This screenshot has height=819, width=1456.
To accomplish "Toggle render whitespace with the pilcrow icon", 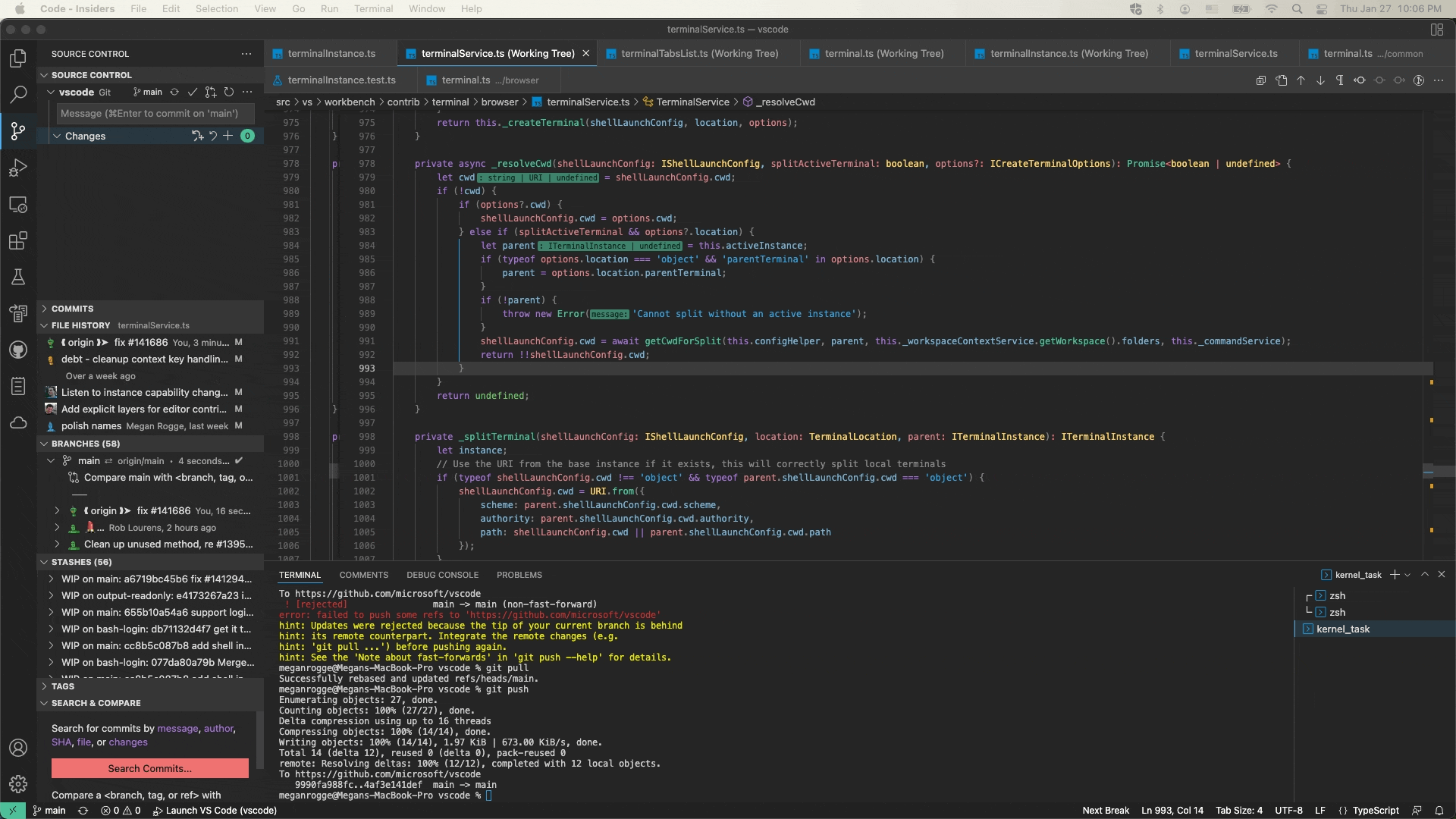I will [x=1340, y=80].
